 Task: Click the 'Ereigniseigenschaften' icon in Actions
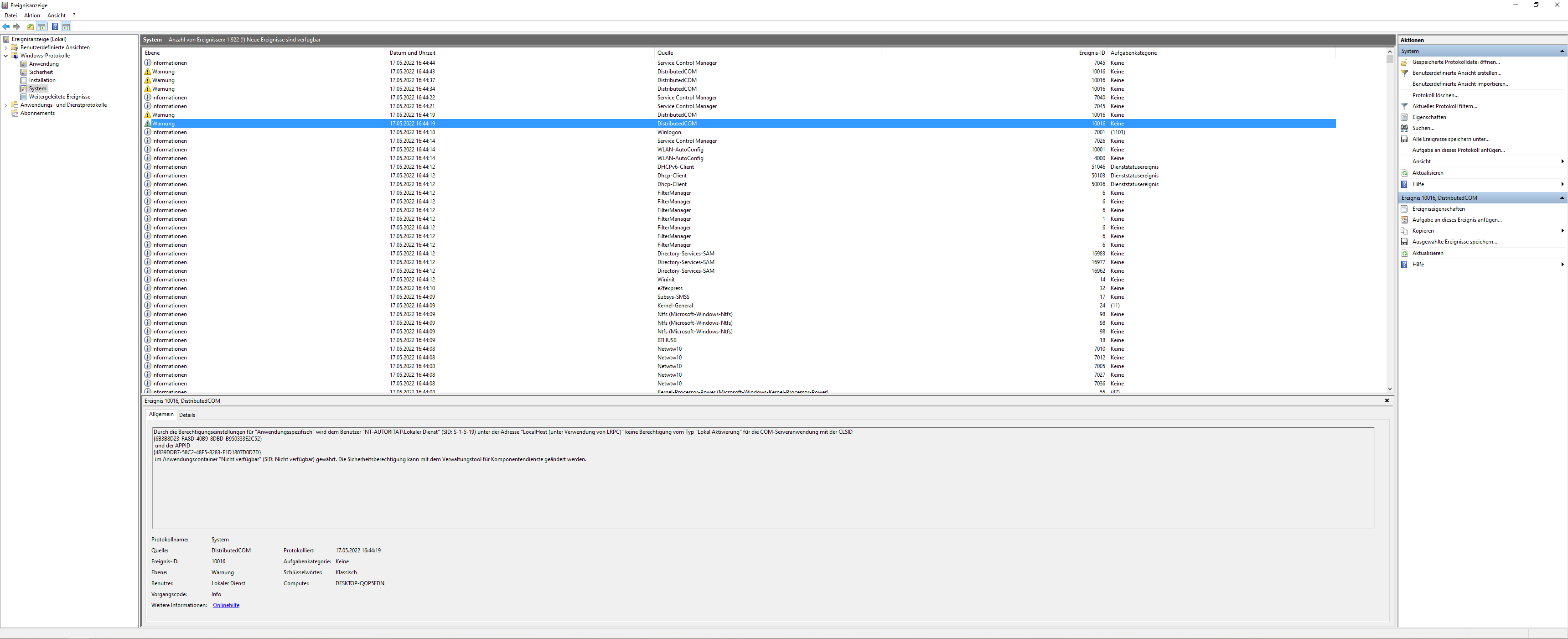pos(1405,209)
